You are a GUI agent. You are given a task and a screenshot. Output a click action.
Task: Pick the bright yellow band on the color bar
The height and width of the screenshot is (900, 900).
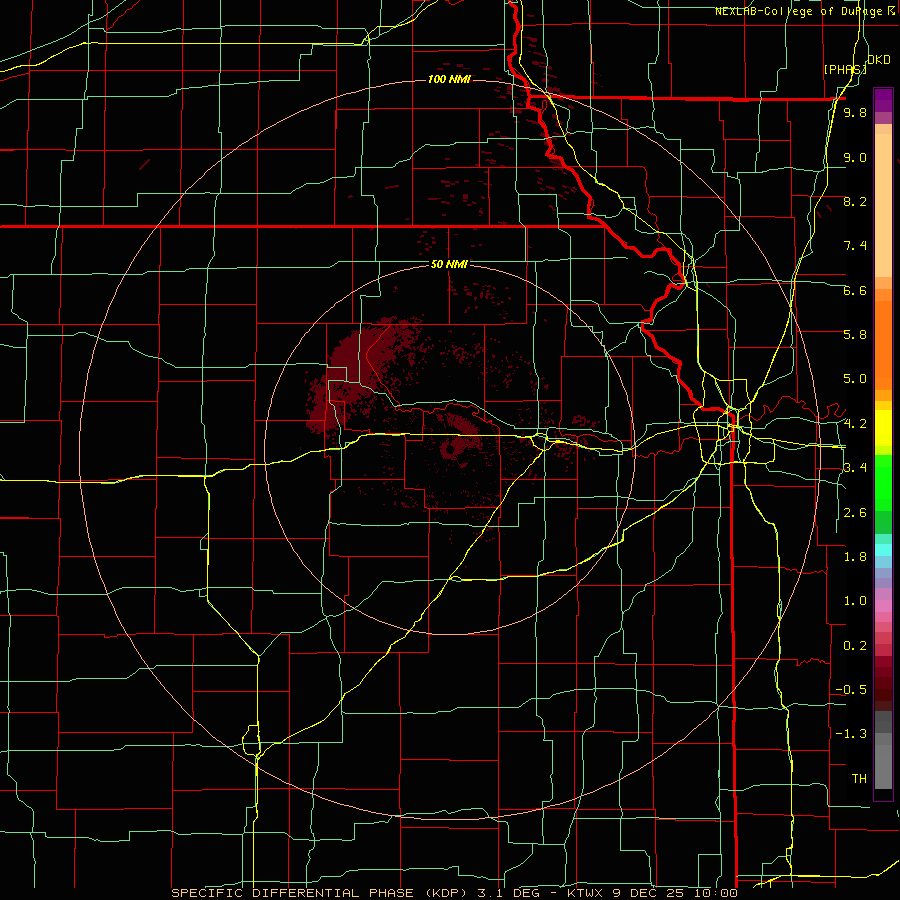(883, 428)
